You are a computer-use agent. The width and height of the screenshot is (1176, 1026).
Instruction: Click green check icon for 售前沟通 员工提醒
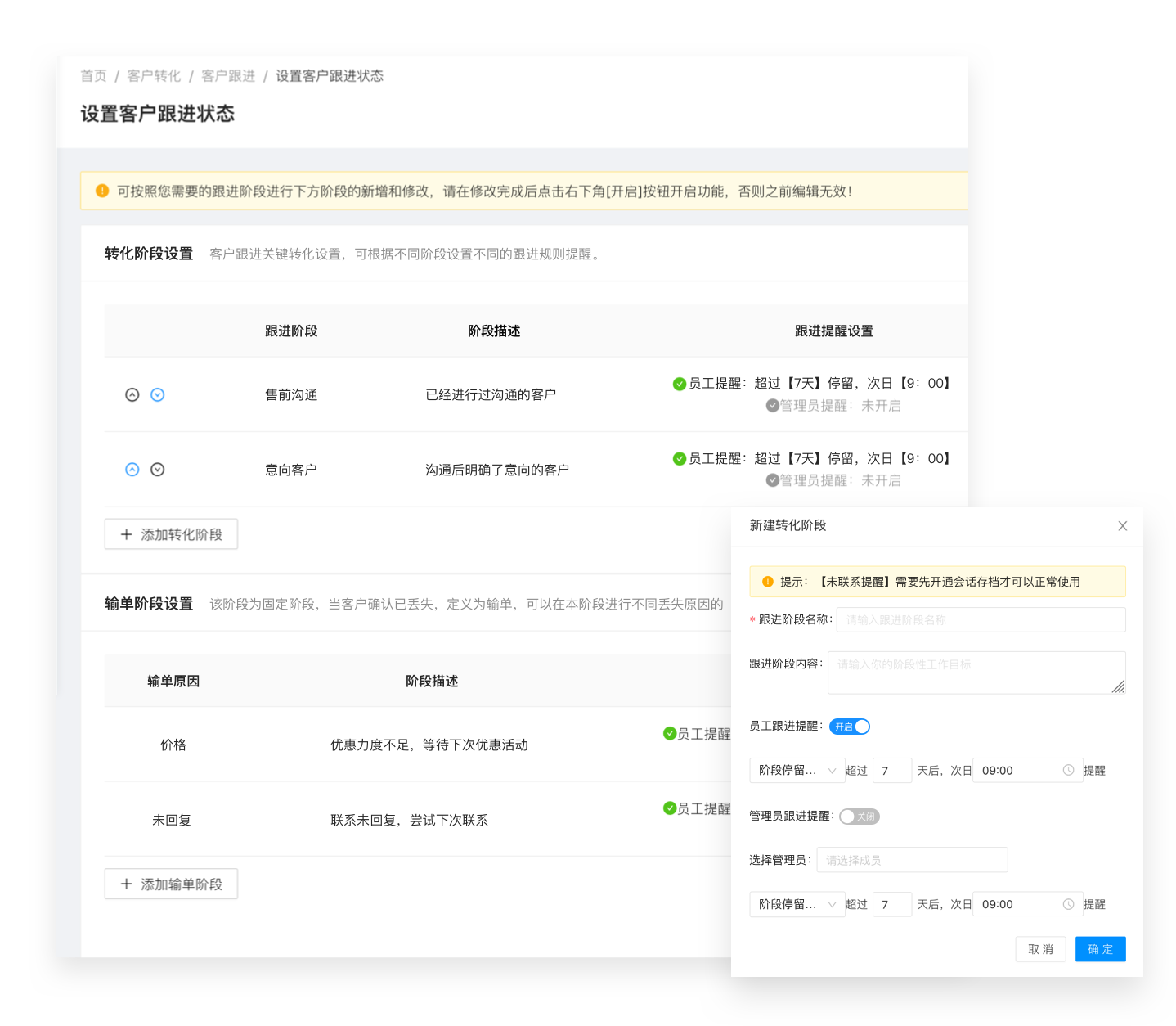pos(680,384)
